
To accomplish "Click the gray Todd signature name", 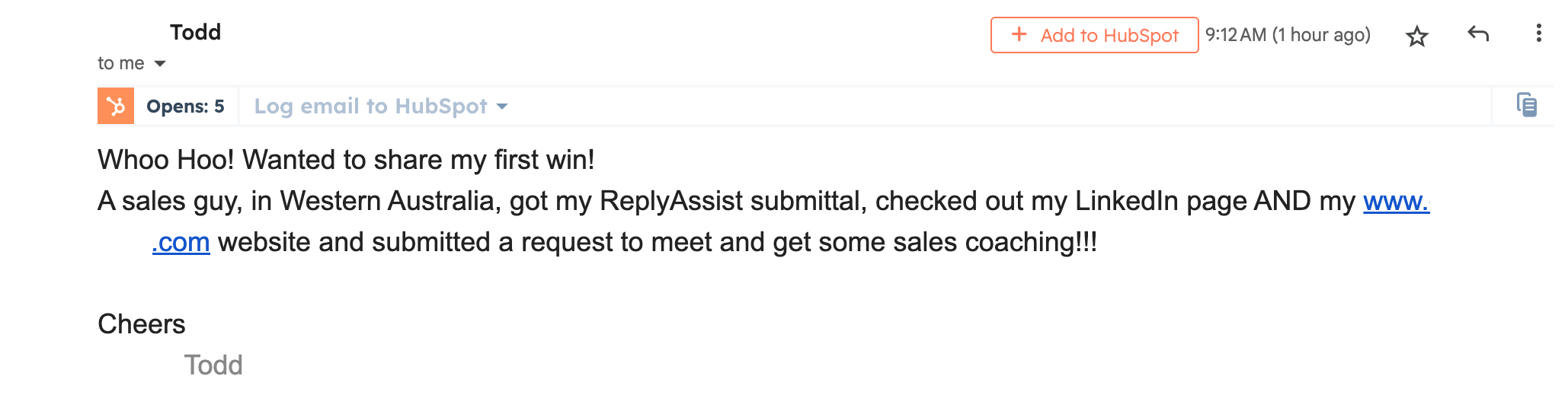I will click(x=213, y=365).
